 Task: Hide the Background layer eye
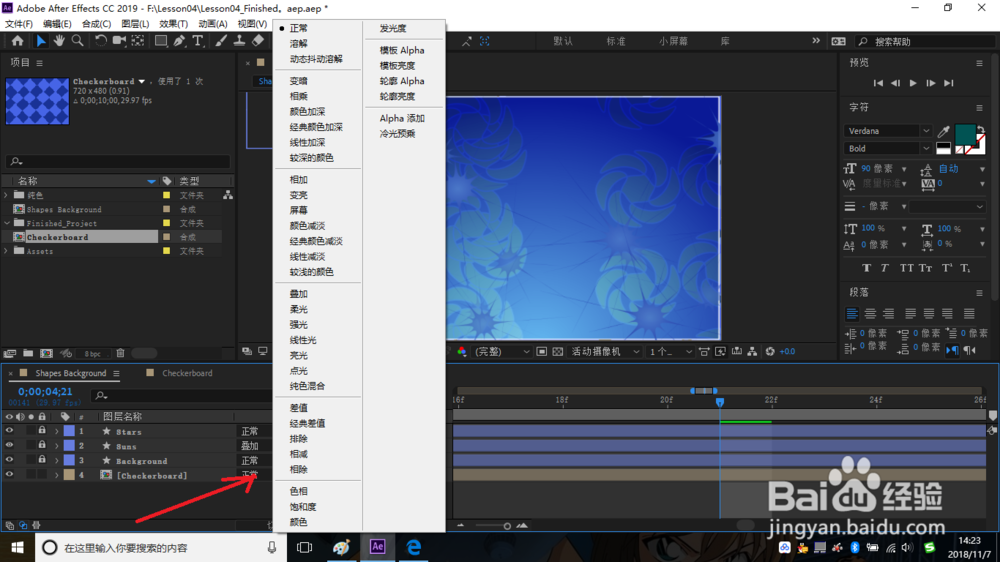(9, 460)
